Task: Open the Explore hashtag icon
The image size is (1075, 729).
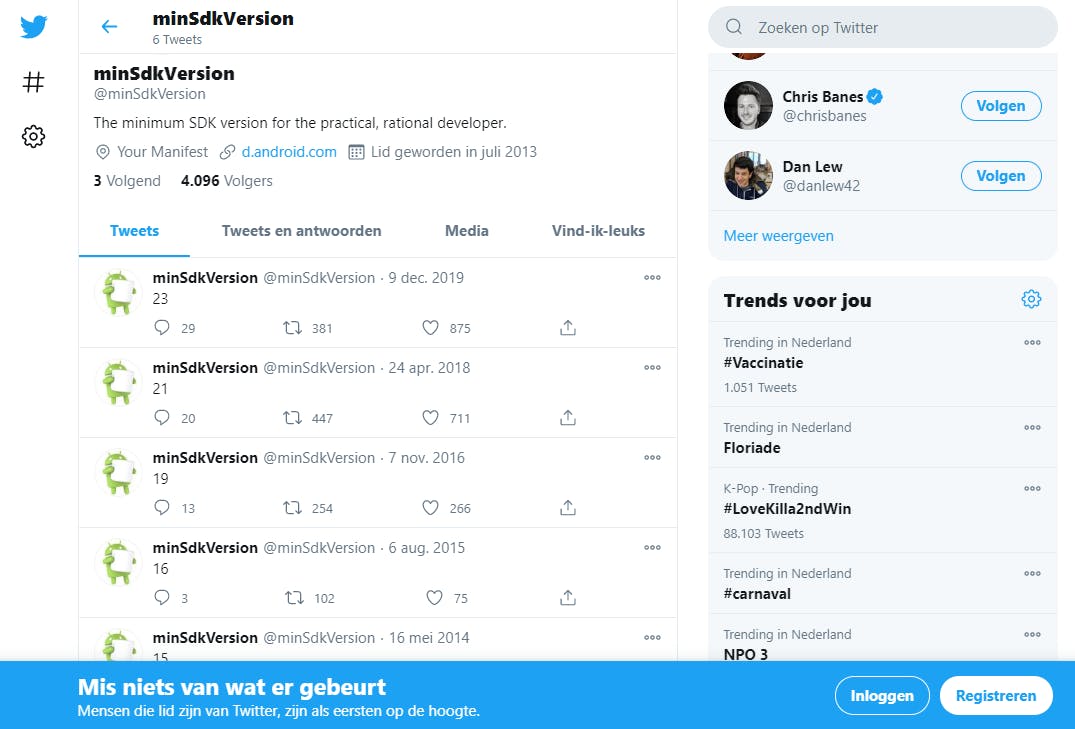Action: 33,82
